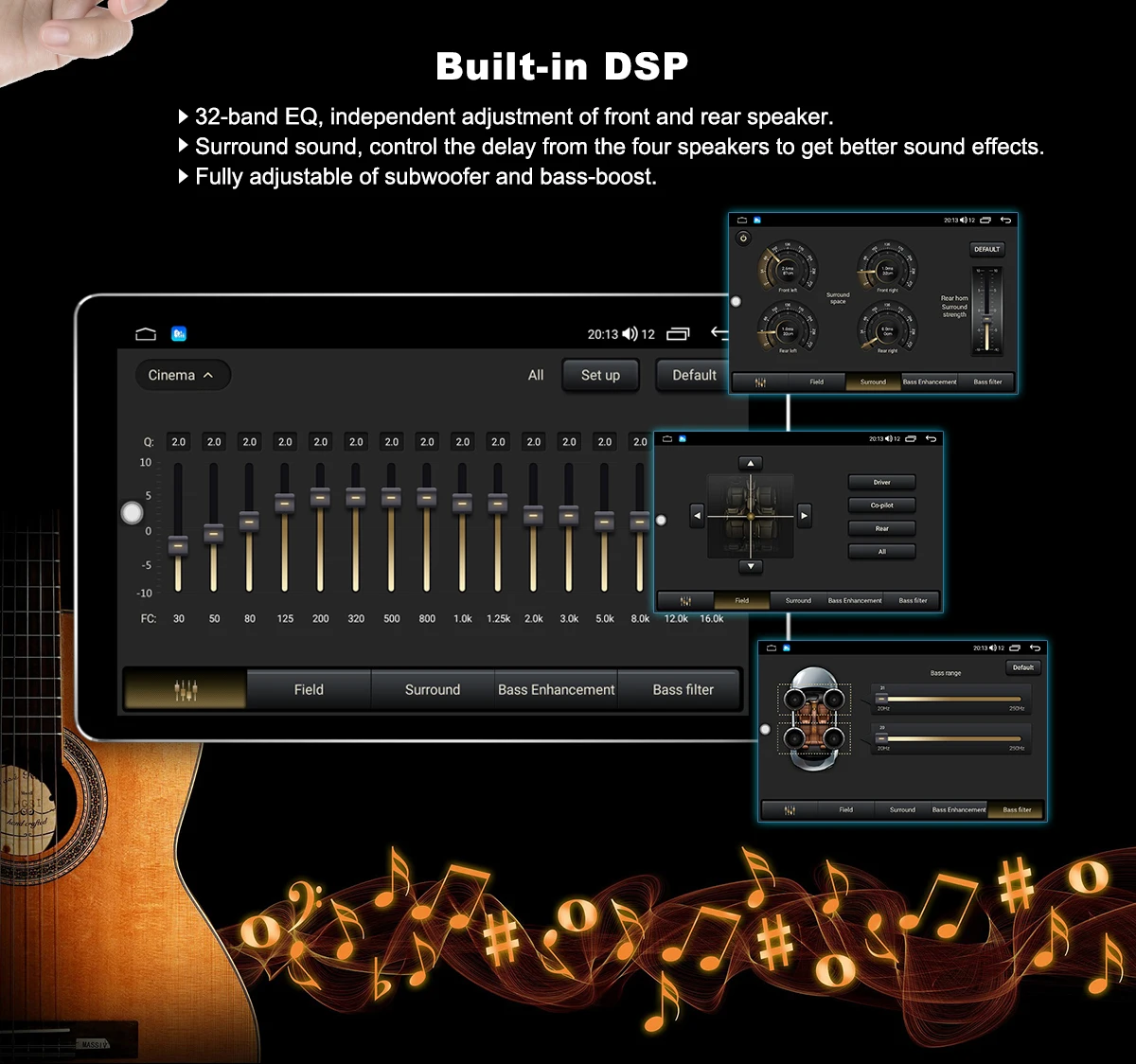This screenshot has width=1136, height=1064.
Task: Select Surround tab in the Field screen
Action: click(x=798, y=600)
